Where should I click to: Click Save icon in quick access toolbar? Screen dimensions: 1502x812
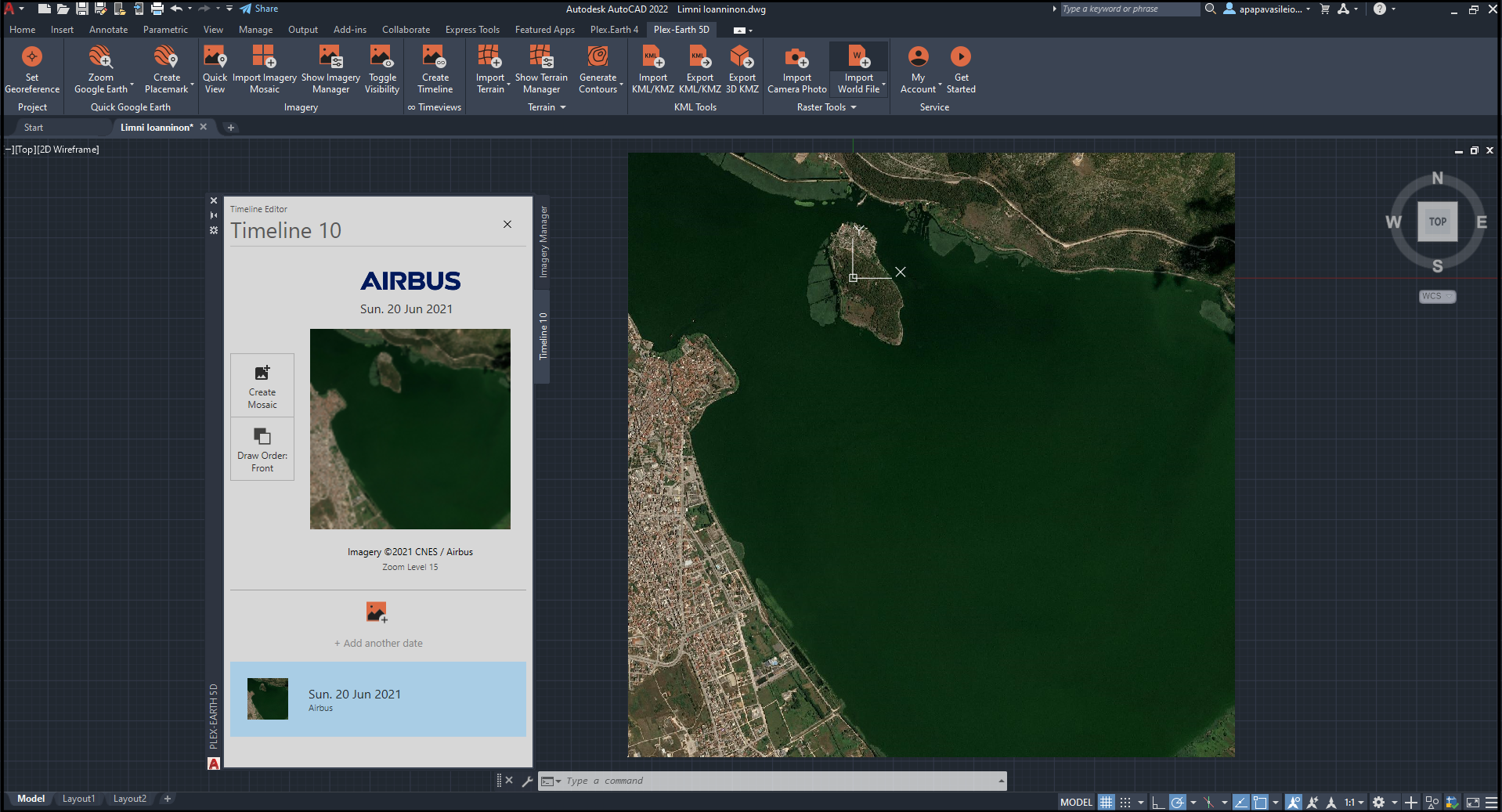pyautogui.click(x=81, y=9)
